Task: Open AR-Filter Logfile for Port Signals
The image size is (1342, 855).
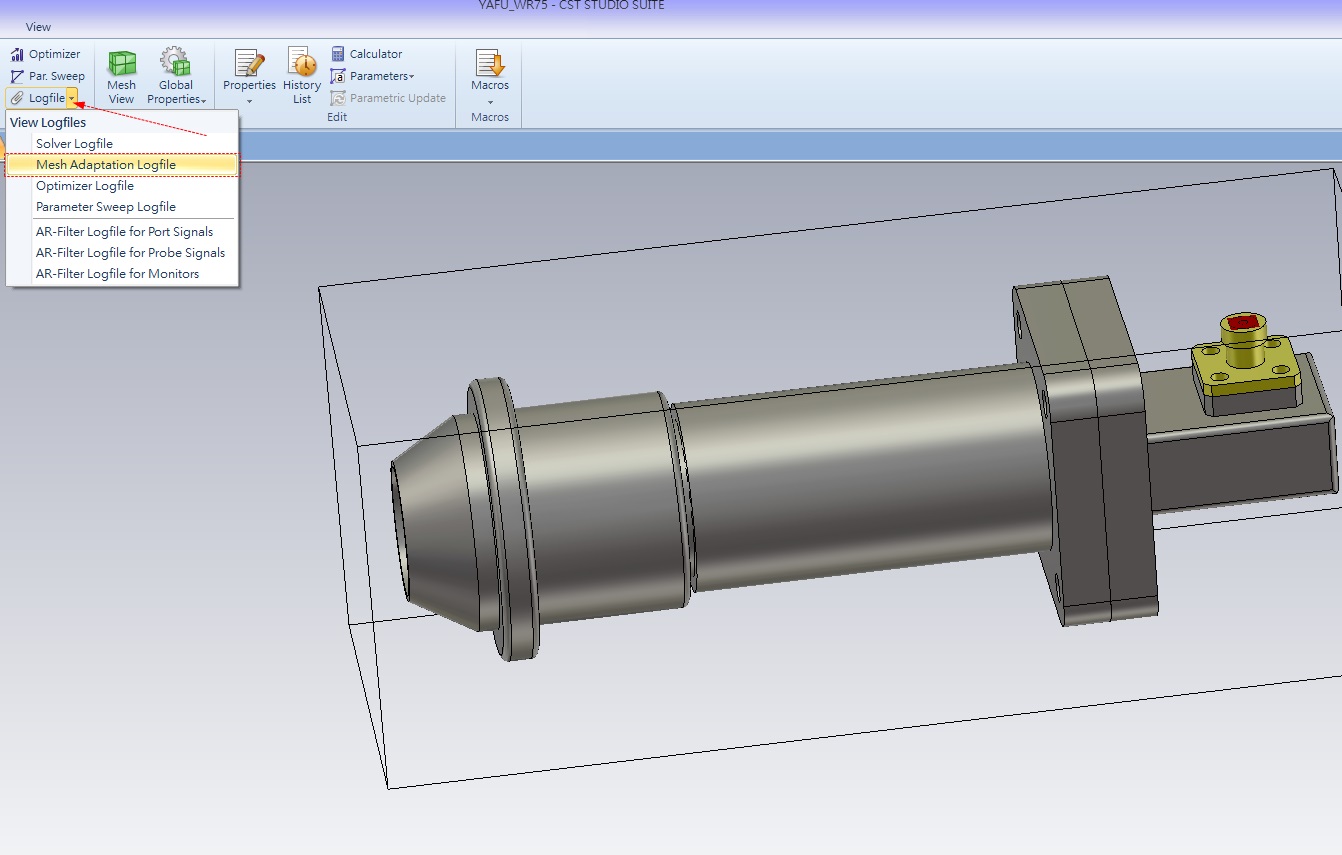Action: tap(124, 232)
